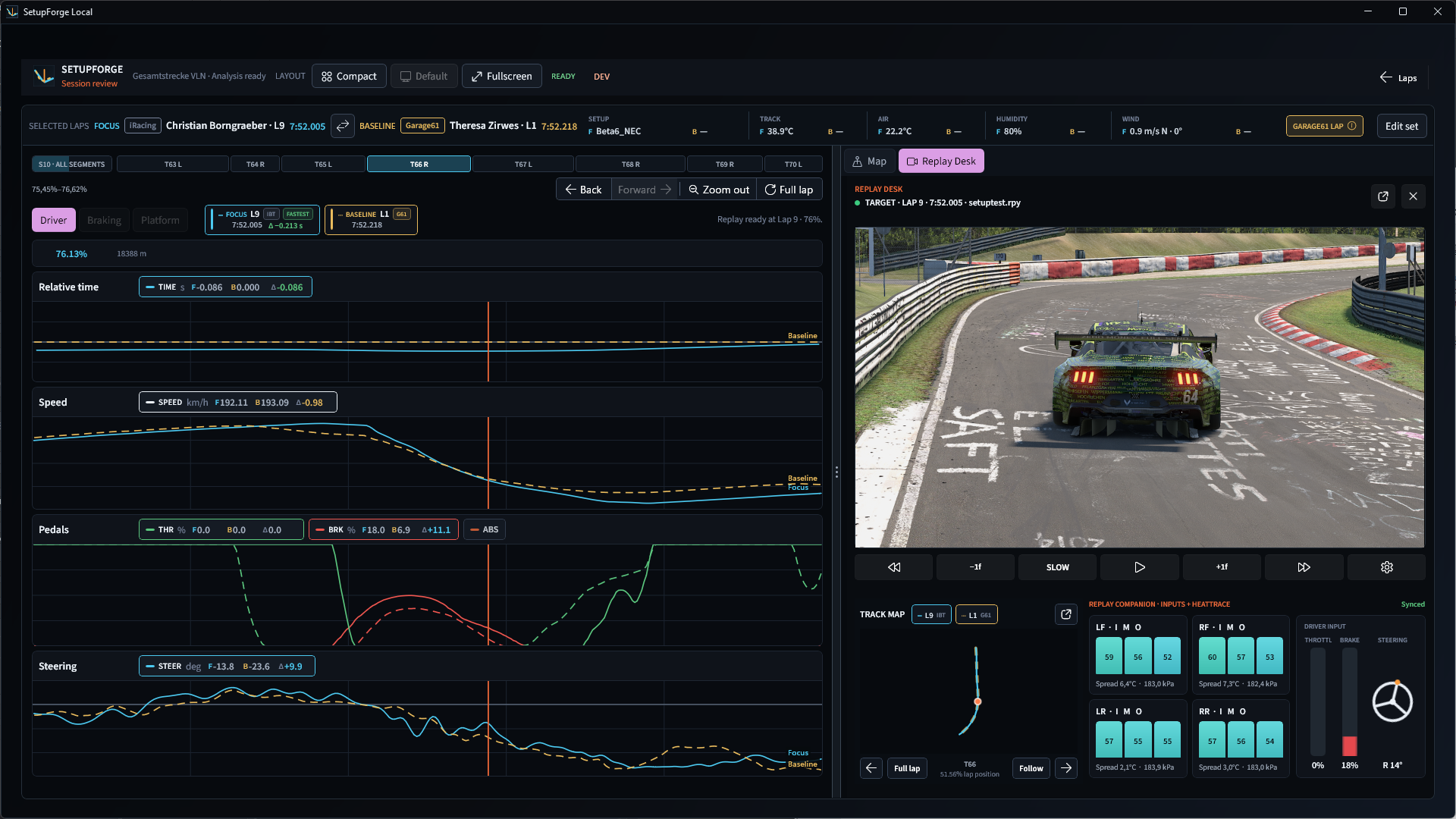Swap focus and baseline laps icon
The image size is (1456, 819).
coord(343,126)
